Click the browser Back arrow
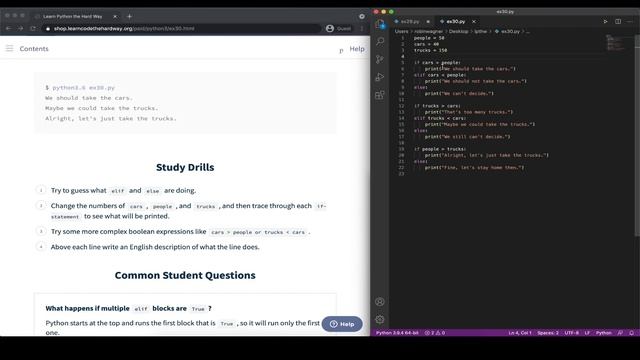 (9, 28)
